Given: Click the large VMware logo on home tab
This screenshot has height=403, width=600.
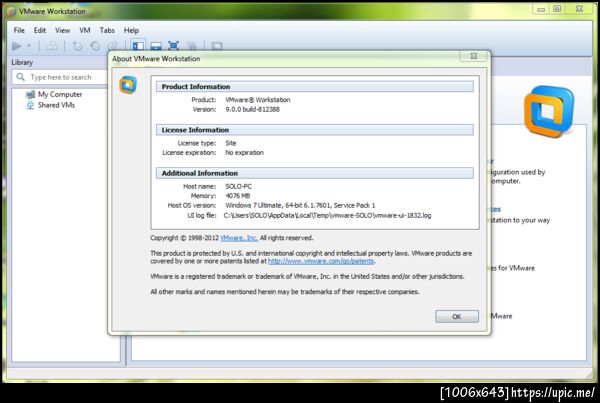Looking at the screenshot, I should pyautogui.click(x=549, y=111).
